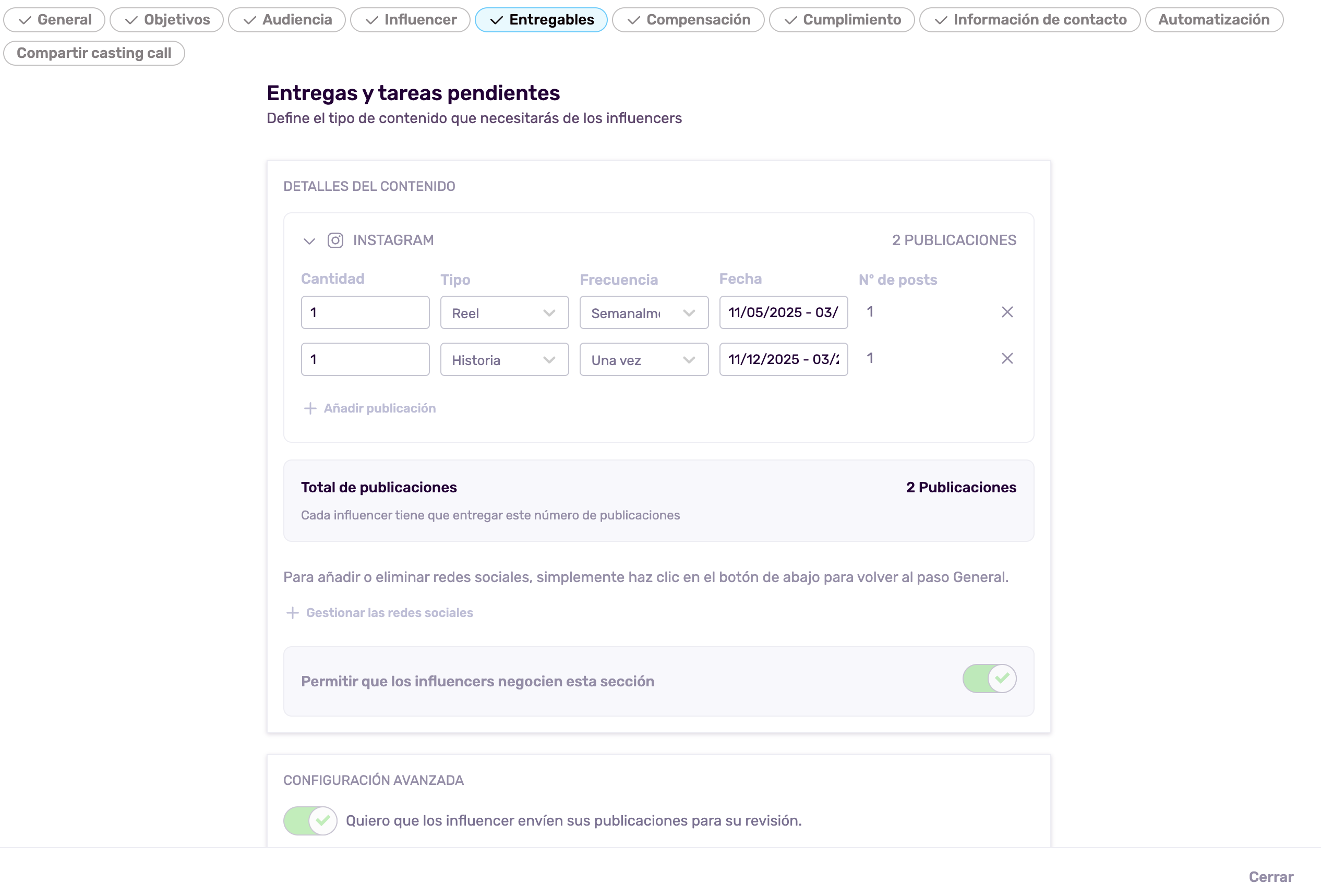Click the Instagram logo icon
Image resolution: width=1321 pixels, height=896 pixels.
pyautogui.click(x=335, y=240)
